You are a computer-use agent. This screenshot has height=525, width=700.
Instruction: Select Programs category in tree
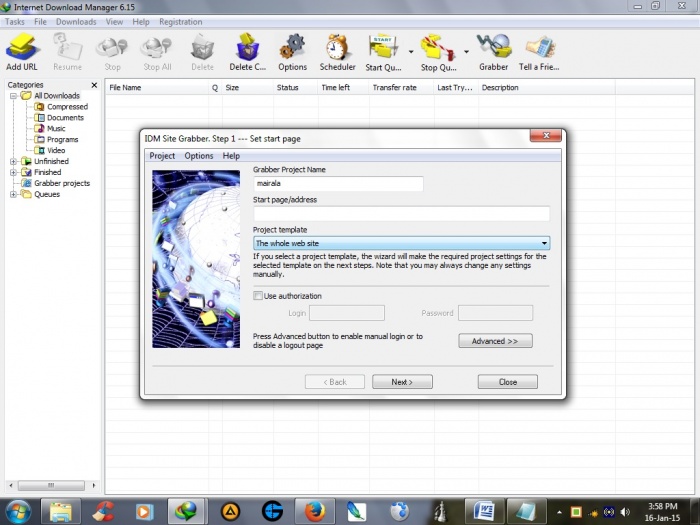tap(62, 139)
